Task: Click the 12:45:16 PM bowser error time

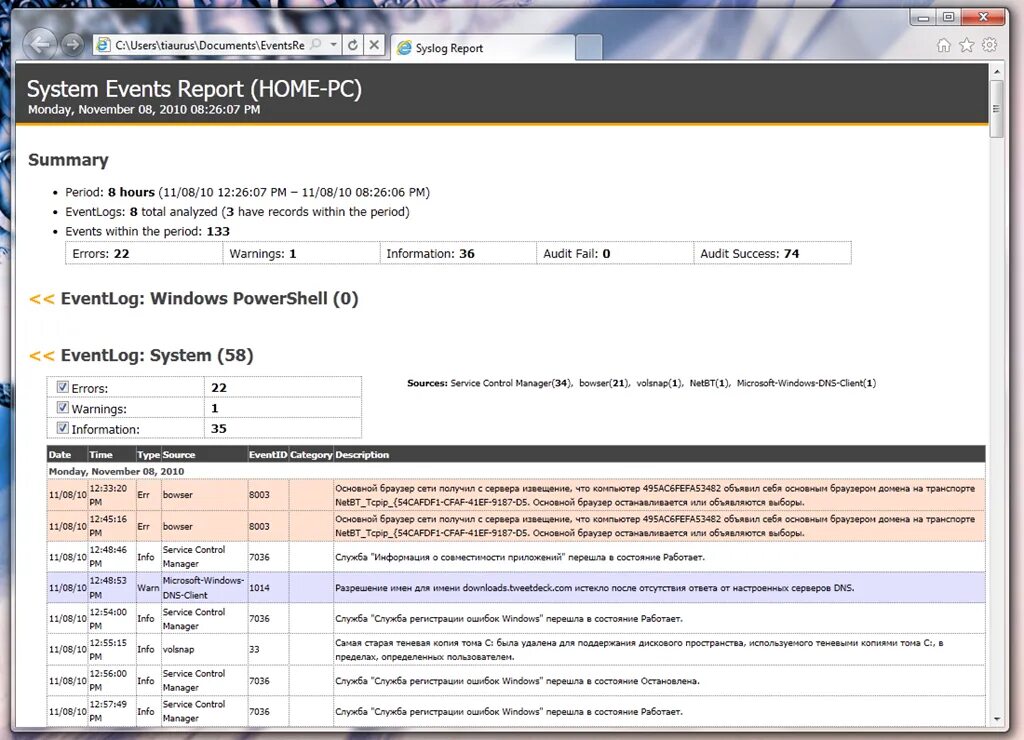Action: click(108, 526)
